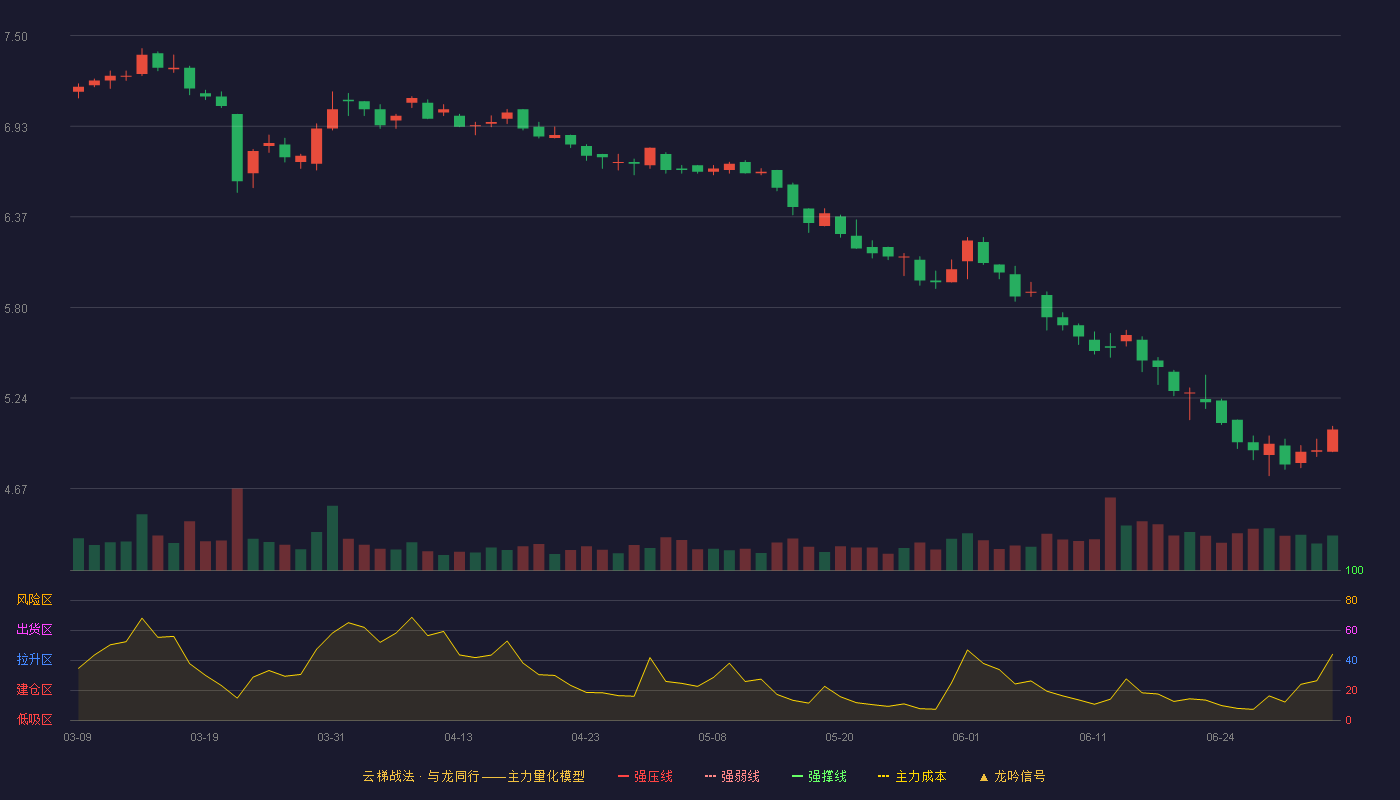Screen dimensions: 1400x800
Task: Select the tallest red volume bar after 03-19
Action: tap(237, 529)
